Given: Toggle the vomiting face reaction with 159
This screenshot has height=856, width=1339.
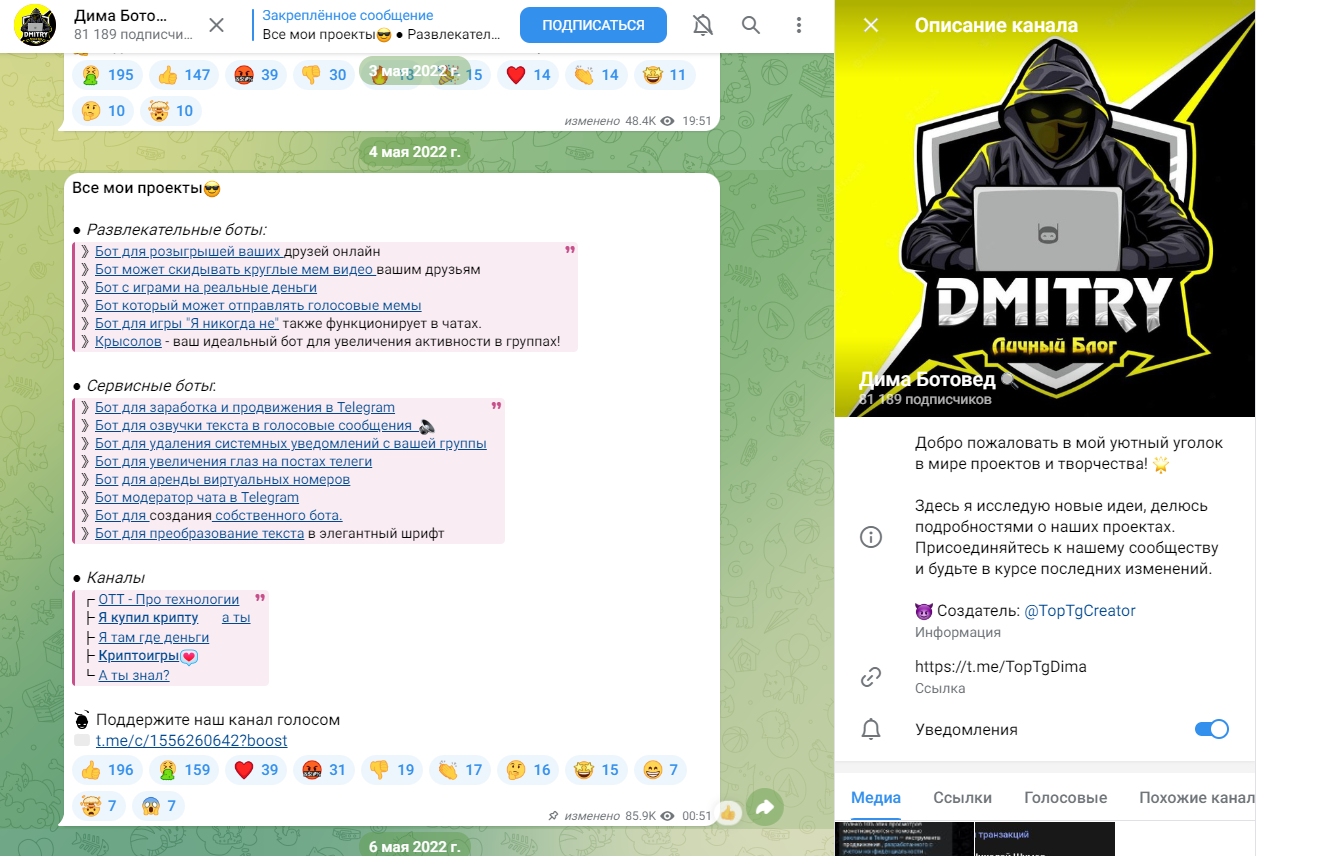Looking at the screenshot, I should [184, 770].
